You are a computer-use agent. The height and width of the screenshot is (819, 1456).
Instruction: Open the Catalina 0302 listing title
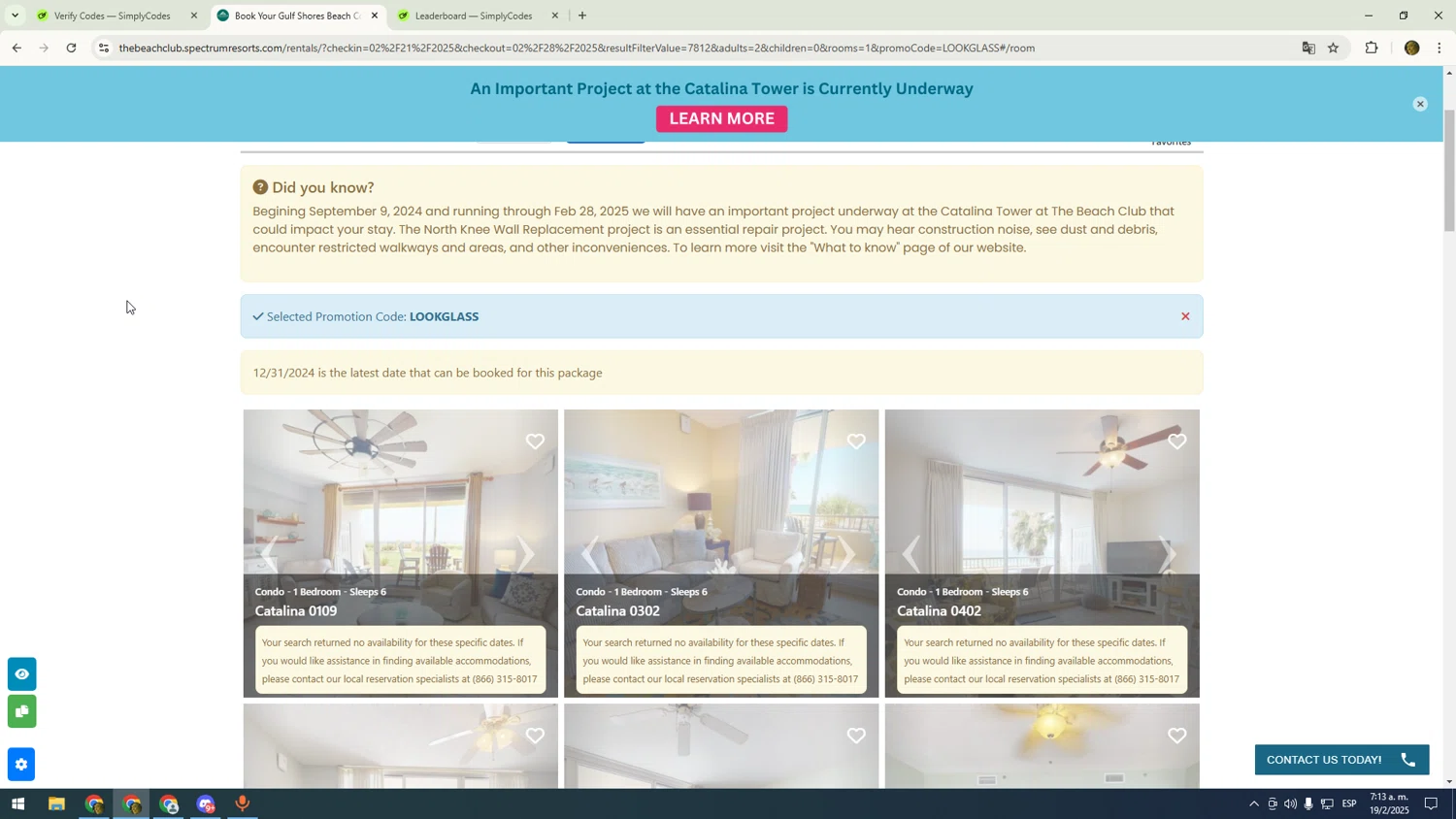(617, 611)
